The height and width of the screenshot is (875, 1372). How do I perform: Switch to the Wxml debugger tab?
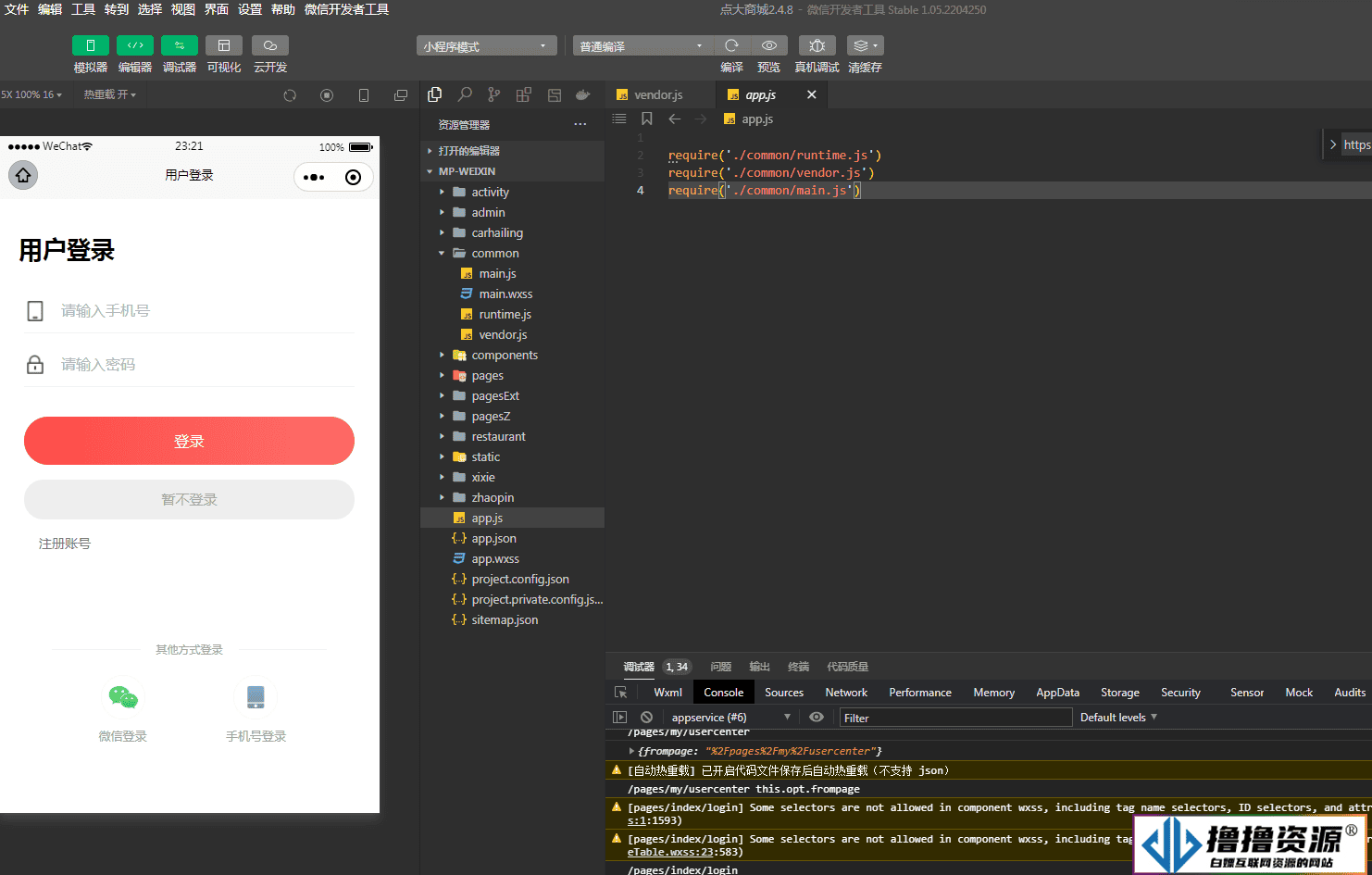coord(667,692)
